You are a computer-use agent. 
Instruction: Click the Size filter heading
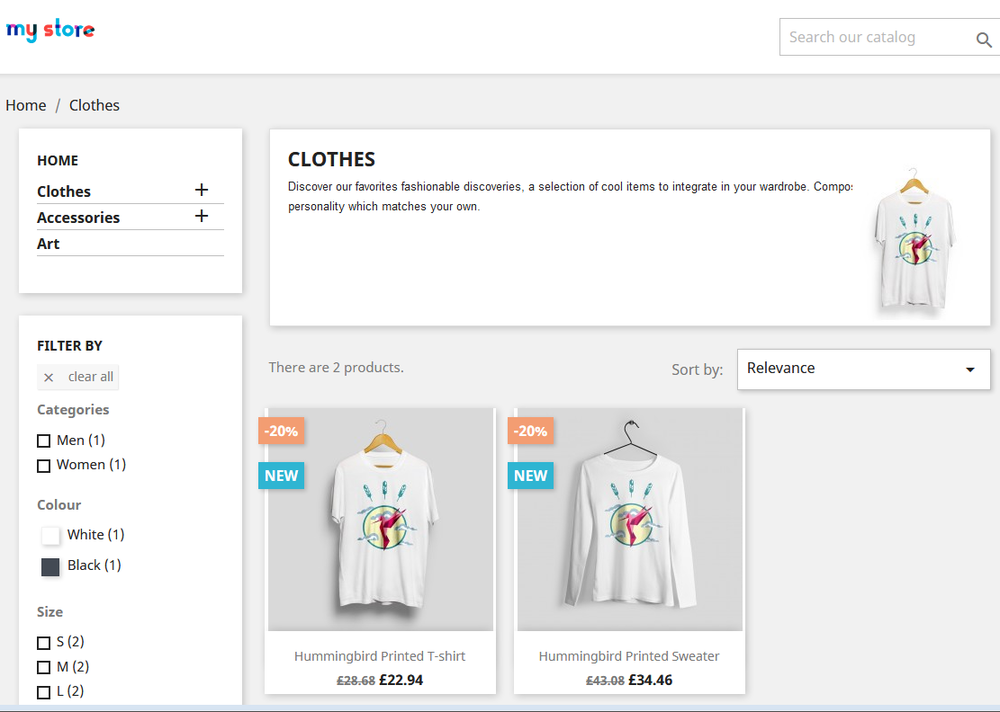[x=50, y=612]
